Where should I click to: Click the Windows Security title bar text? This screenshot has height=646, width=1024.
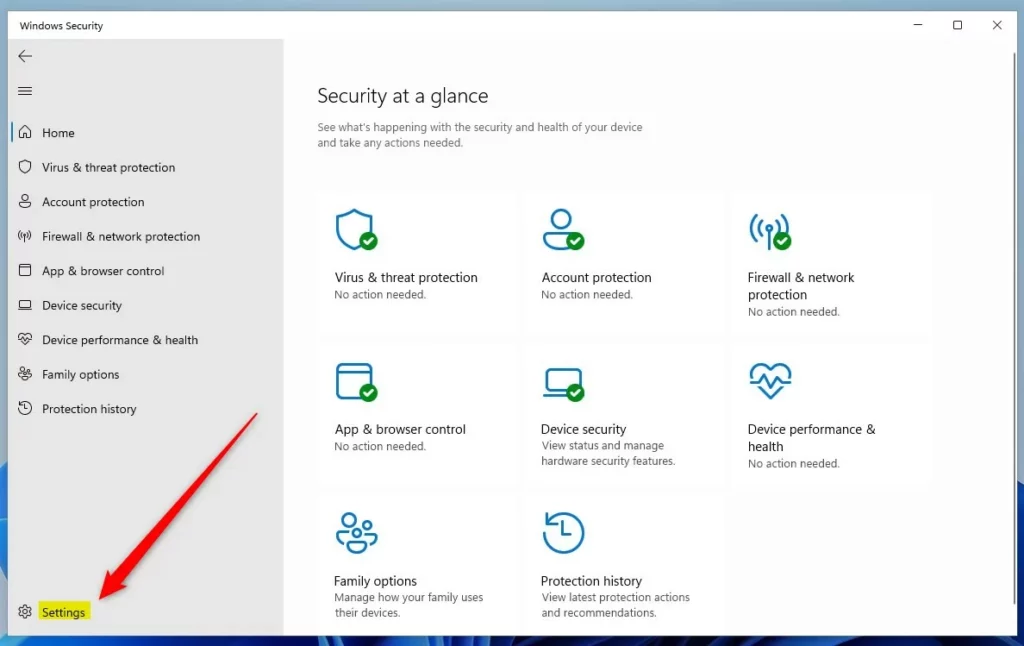[x=61, y=25]
